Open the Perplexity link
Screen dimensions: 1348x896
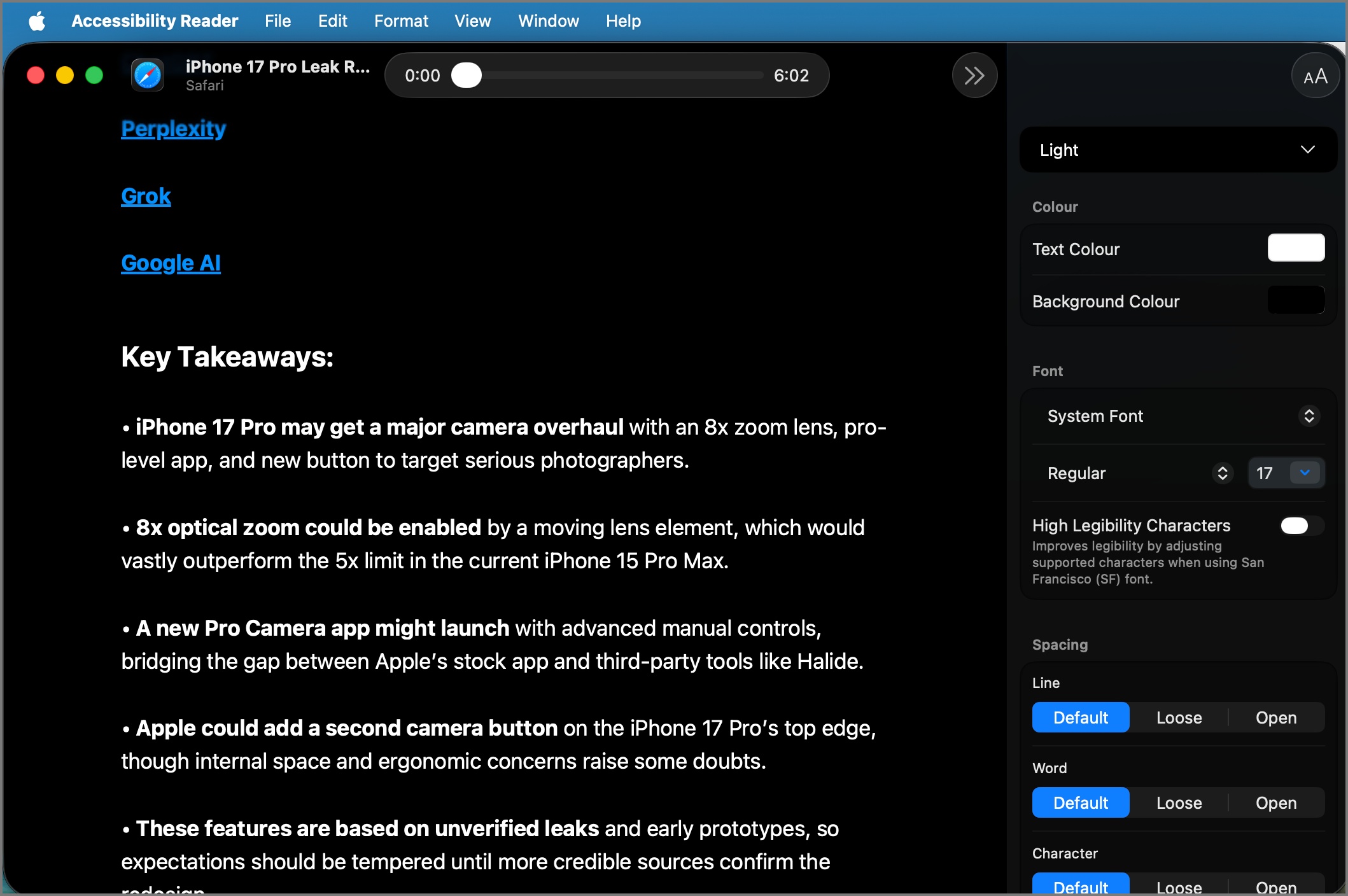click(x=173, y=129)
